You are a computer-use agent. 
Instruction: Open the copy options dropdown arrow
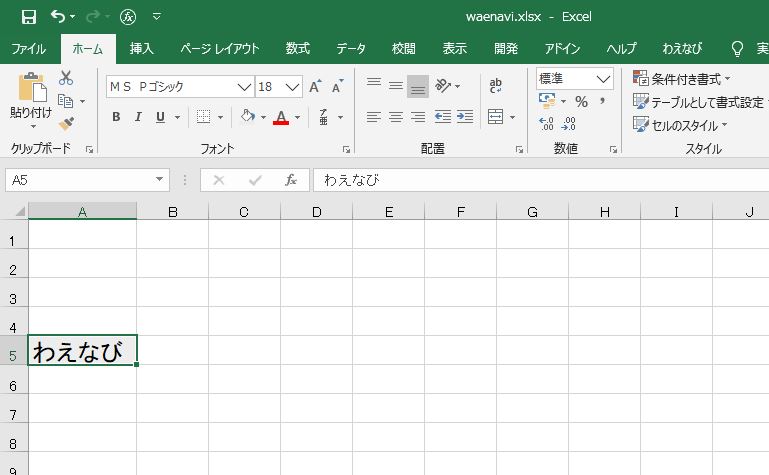coord(82,101)
